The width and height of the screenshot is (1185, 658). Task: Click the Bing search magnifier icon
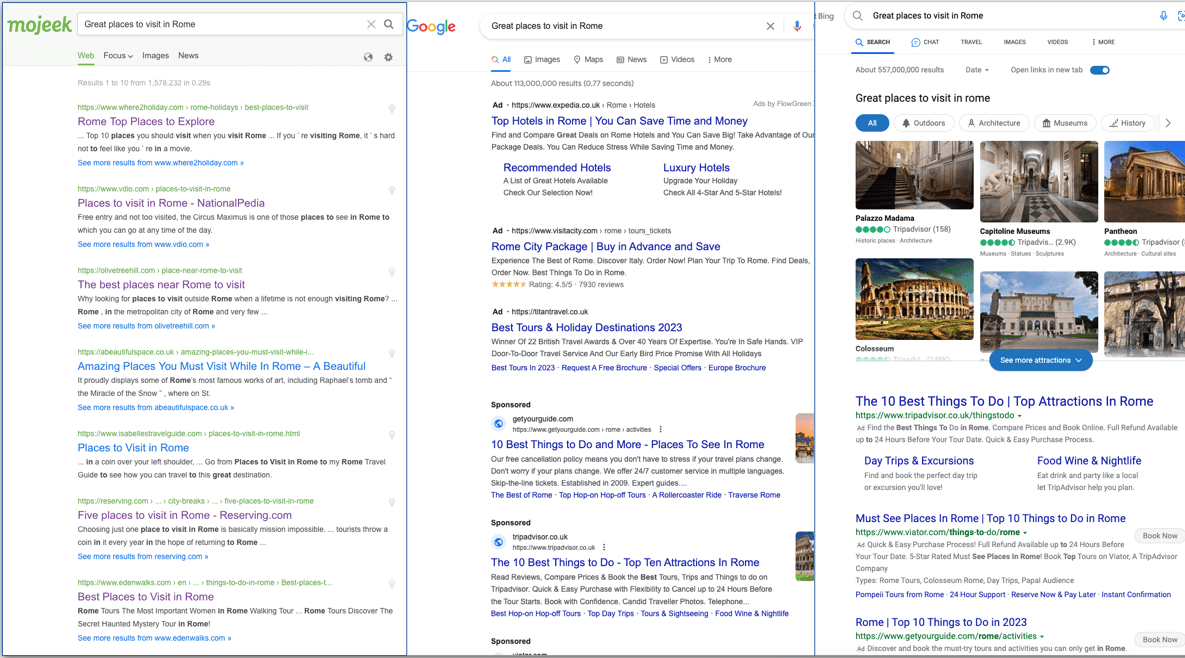tap(858, 15)
